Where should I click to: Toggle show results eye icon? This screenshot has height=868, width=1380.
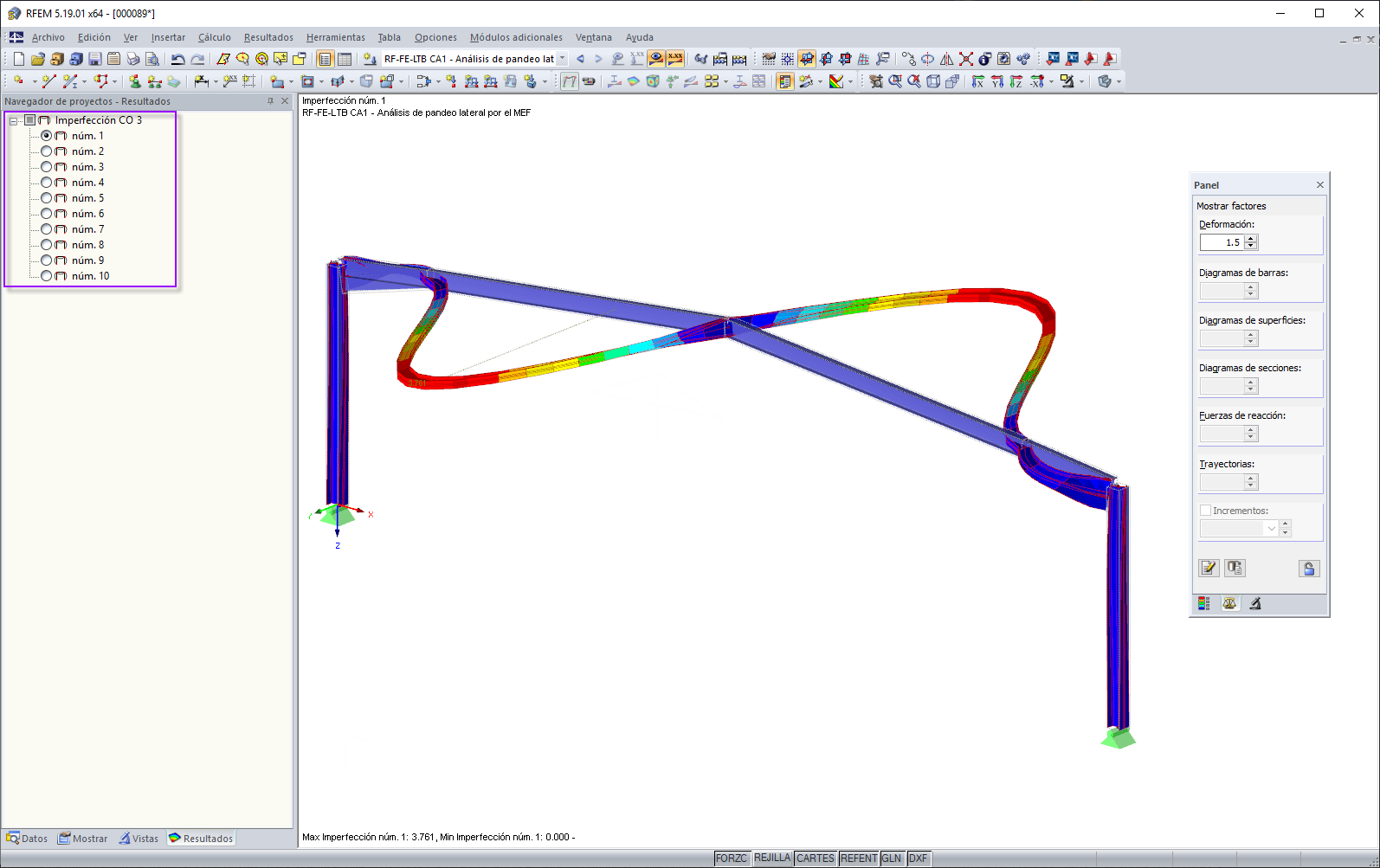656,59
